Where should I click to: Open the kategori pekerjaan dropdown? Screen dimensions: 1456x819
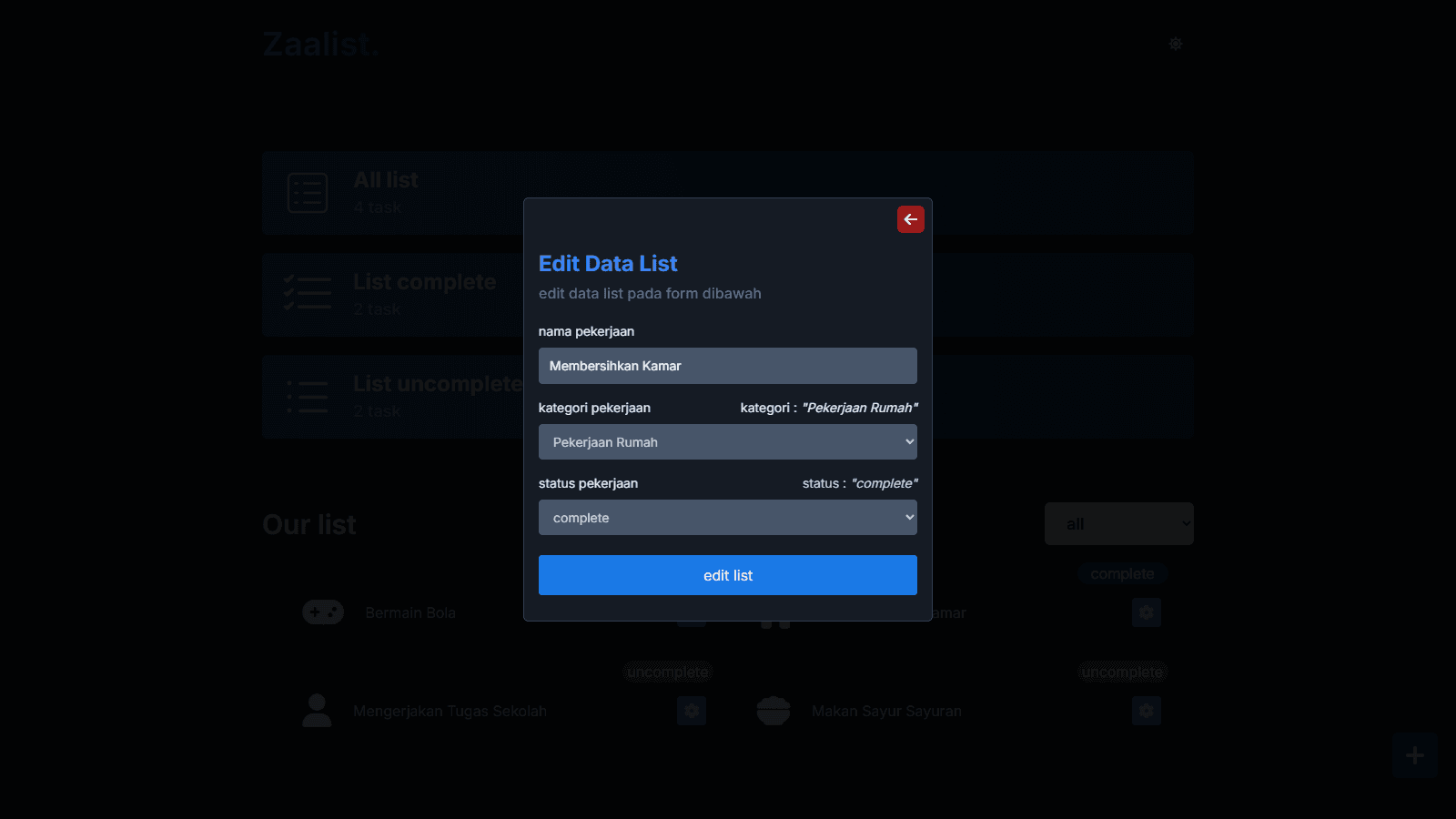[x=727, y=441]
